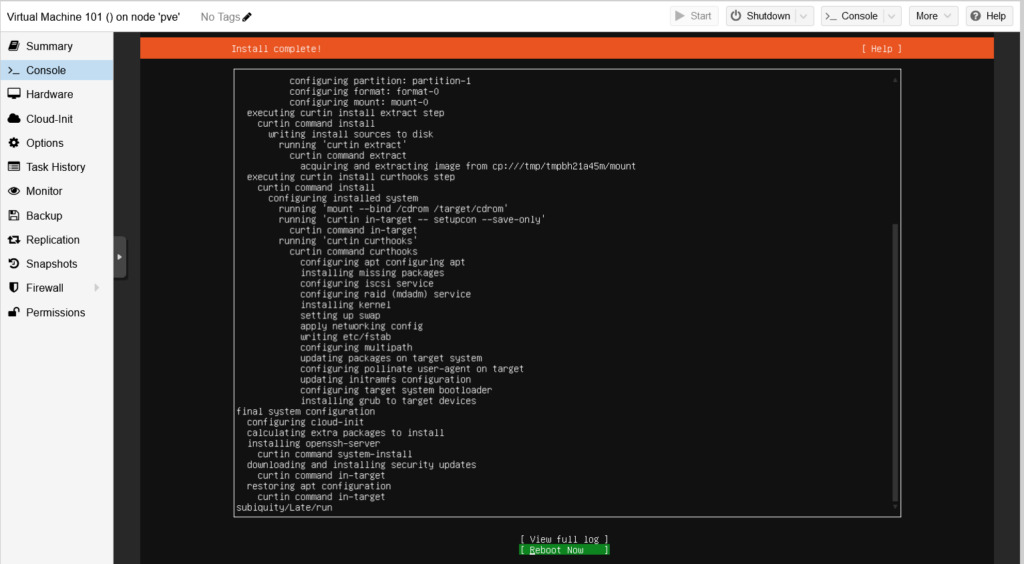The width and height of the screenshot is (1024, 564).
Task: Click the Hardware monitor icon
Action: pyautogui.click(x=14, y=94)
